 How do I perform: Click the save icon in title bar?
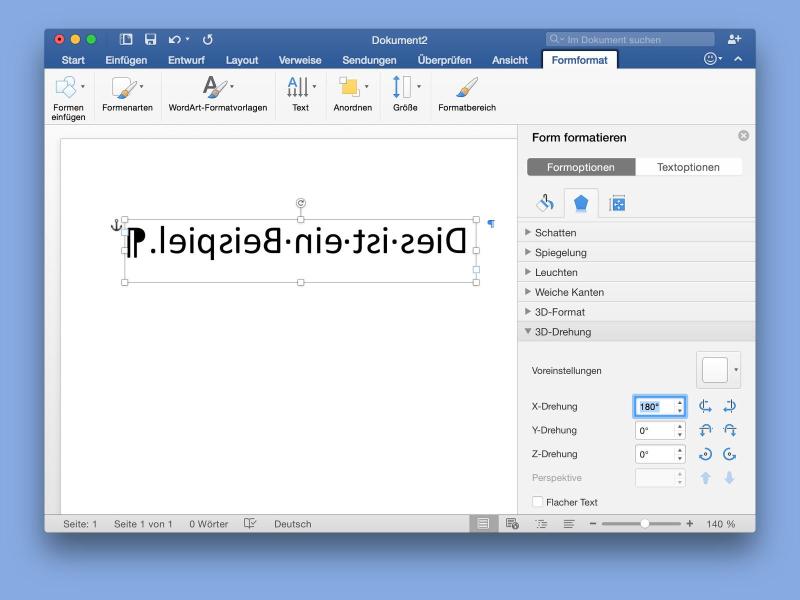click(x=151, y=40)
